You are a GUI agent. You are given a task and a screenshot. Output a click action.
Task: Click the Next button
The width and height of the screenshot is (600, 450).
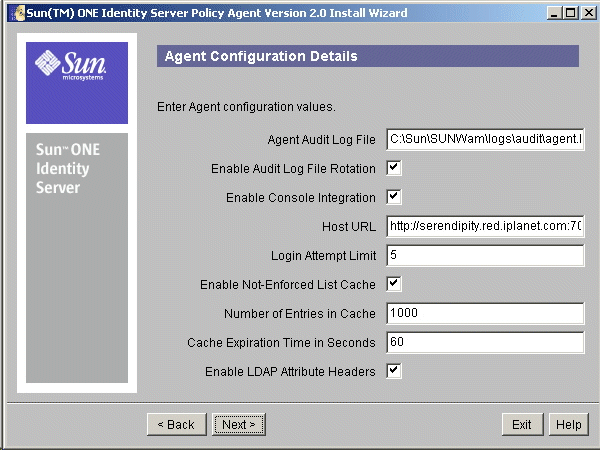coord(239,424)
